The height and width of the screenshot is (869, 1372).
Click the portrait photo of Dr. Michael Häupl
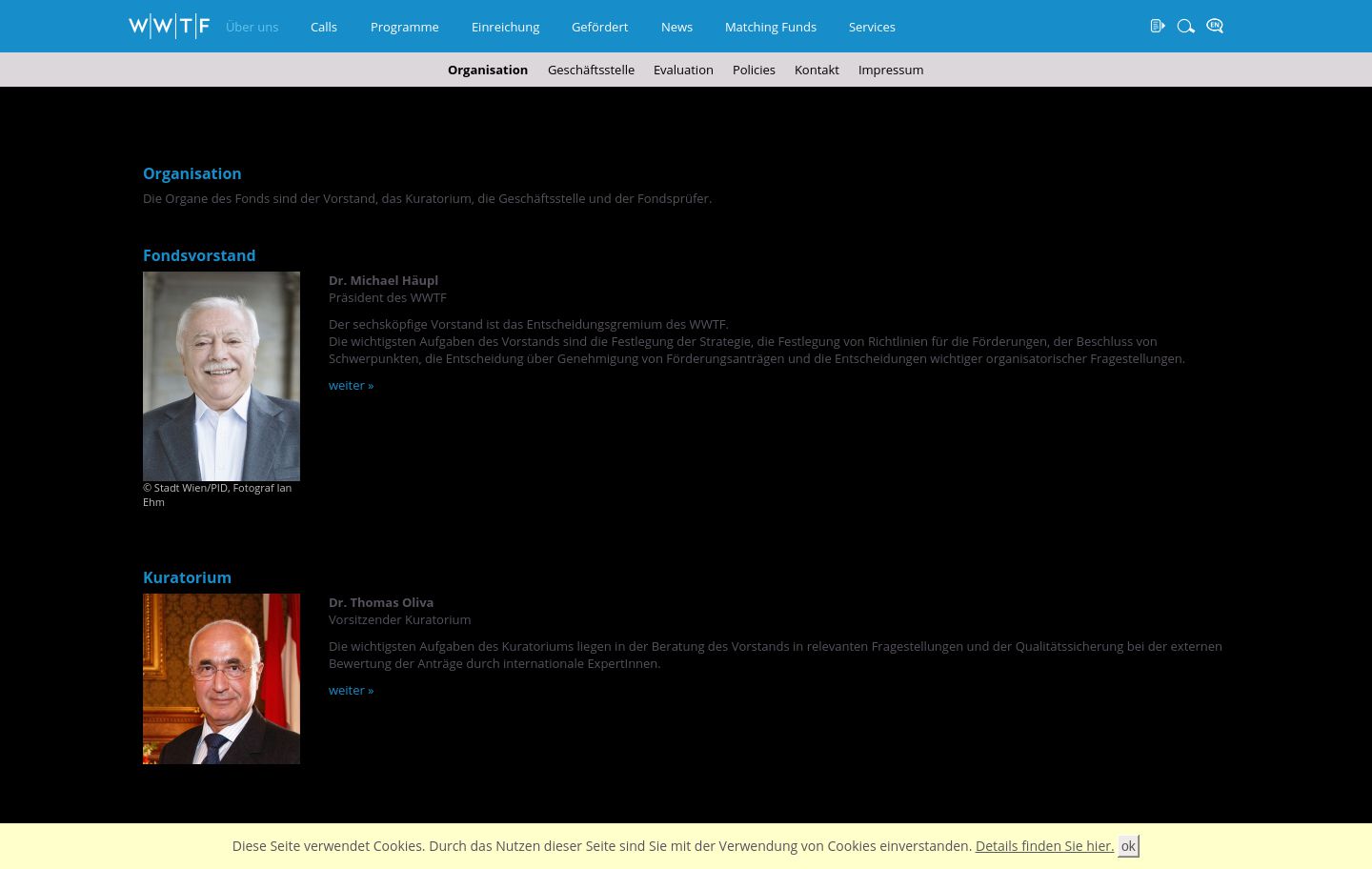[x=221, y=376]
